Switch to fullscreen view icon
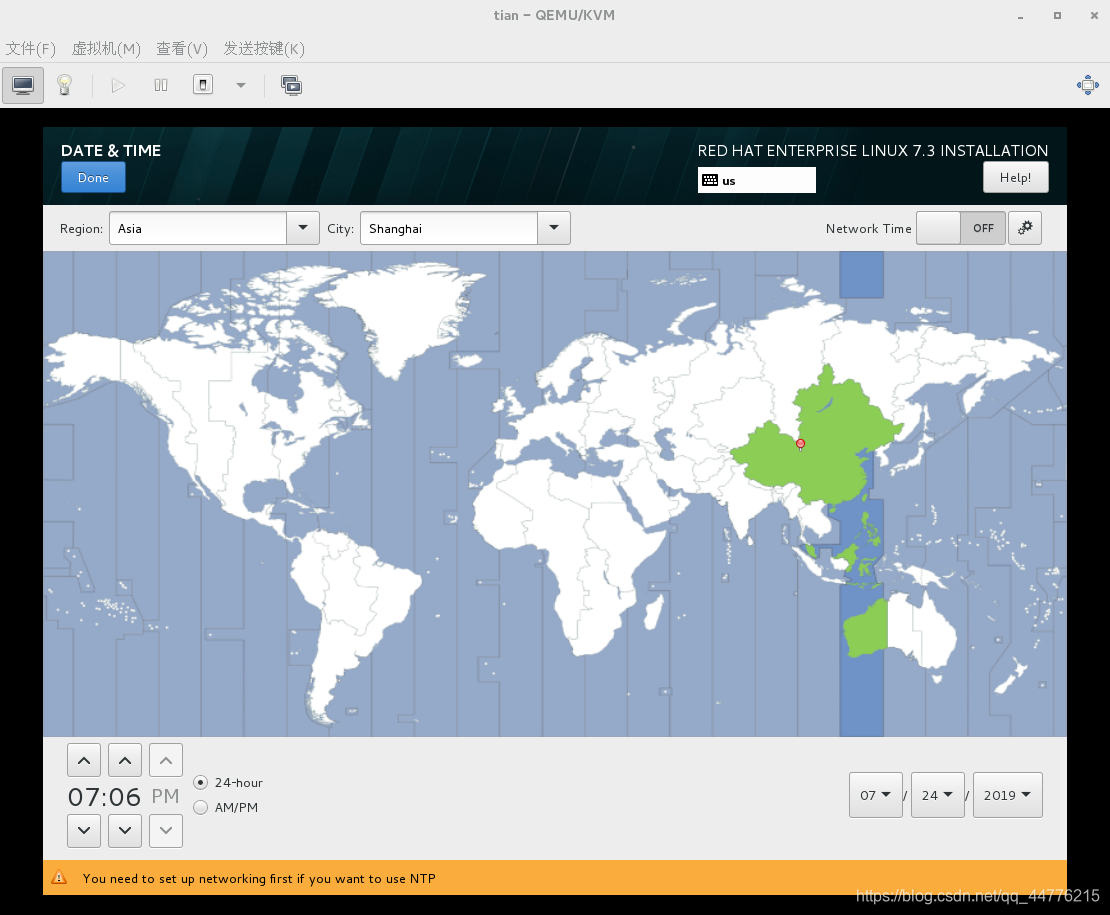1110x915 pixels. (1087, 86)
